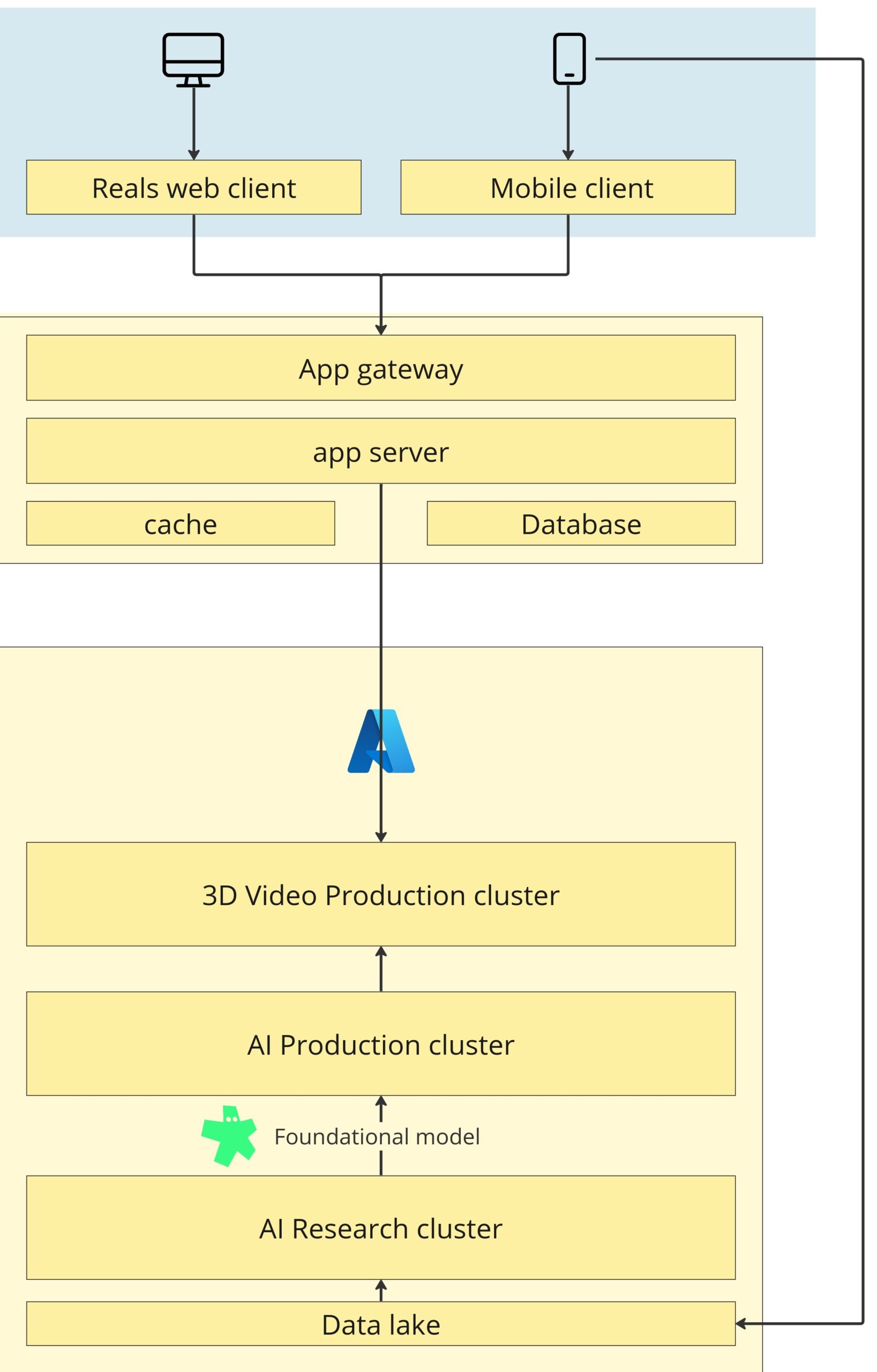The height and width of the screenshot is (1372, 877).
Task: Select the arrowhead pointing into App gateway
Action: click(381, 329)
